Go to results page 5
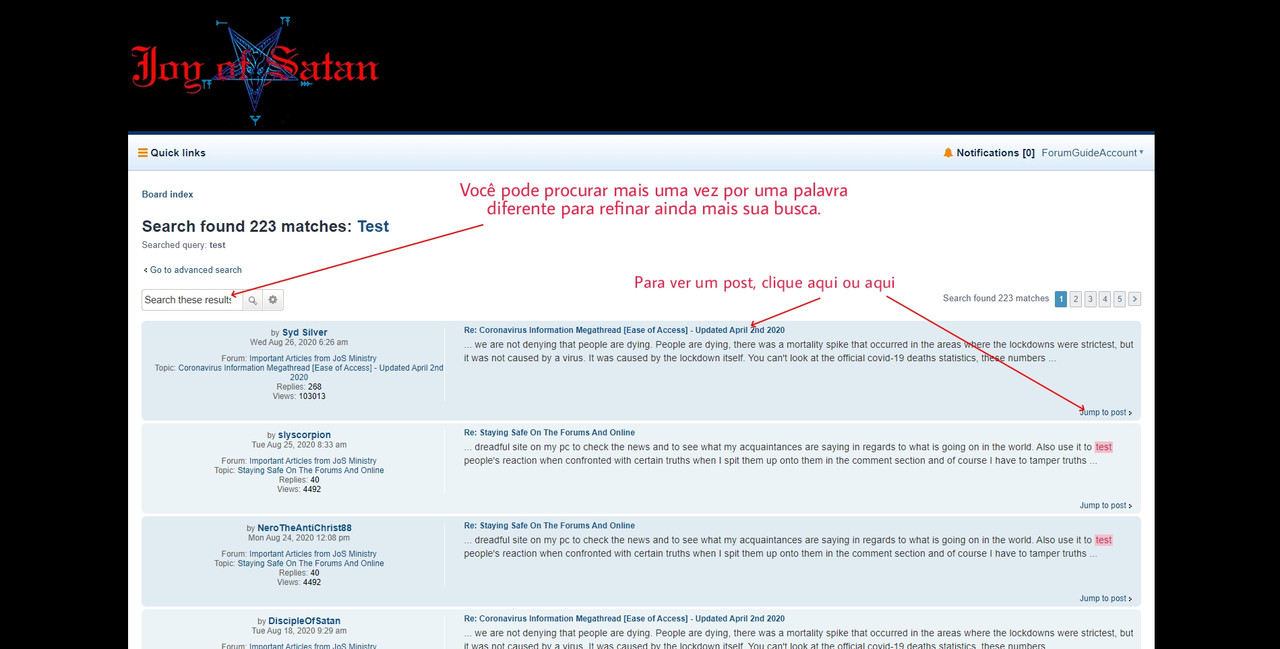This screenshot has height=649, width=1280. (1120, 299)
